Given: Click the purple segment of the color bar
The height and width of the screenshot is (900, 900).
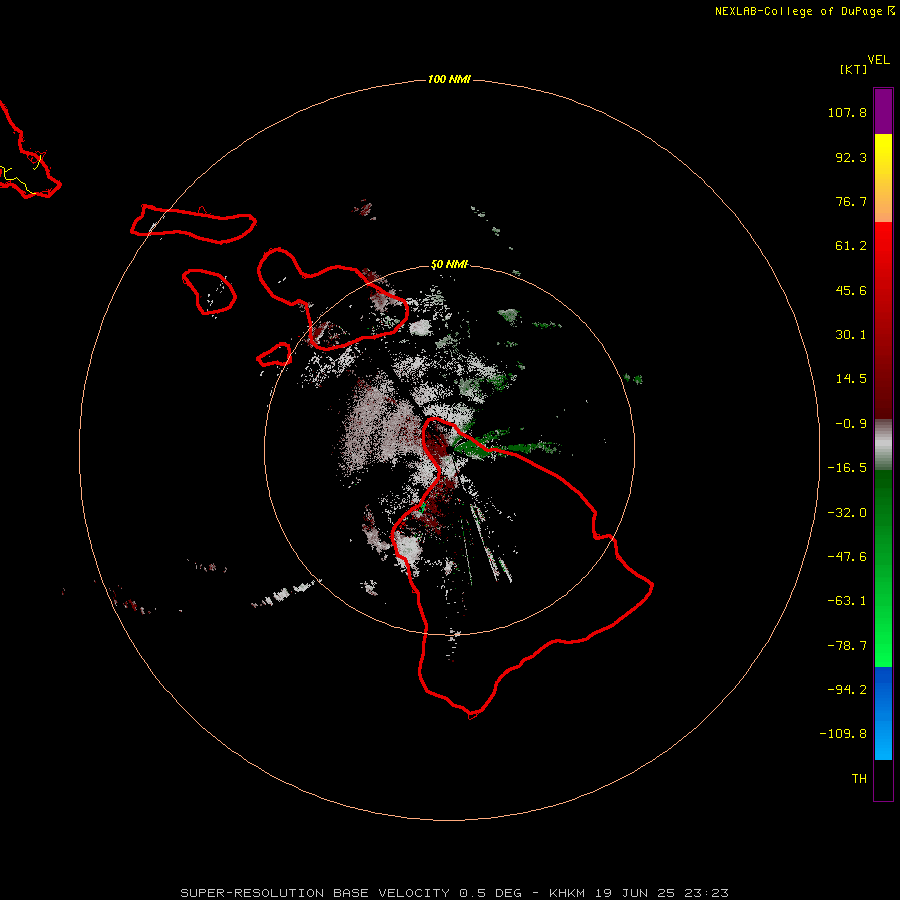Looking at the screenshot, I should click(883, 112).
